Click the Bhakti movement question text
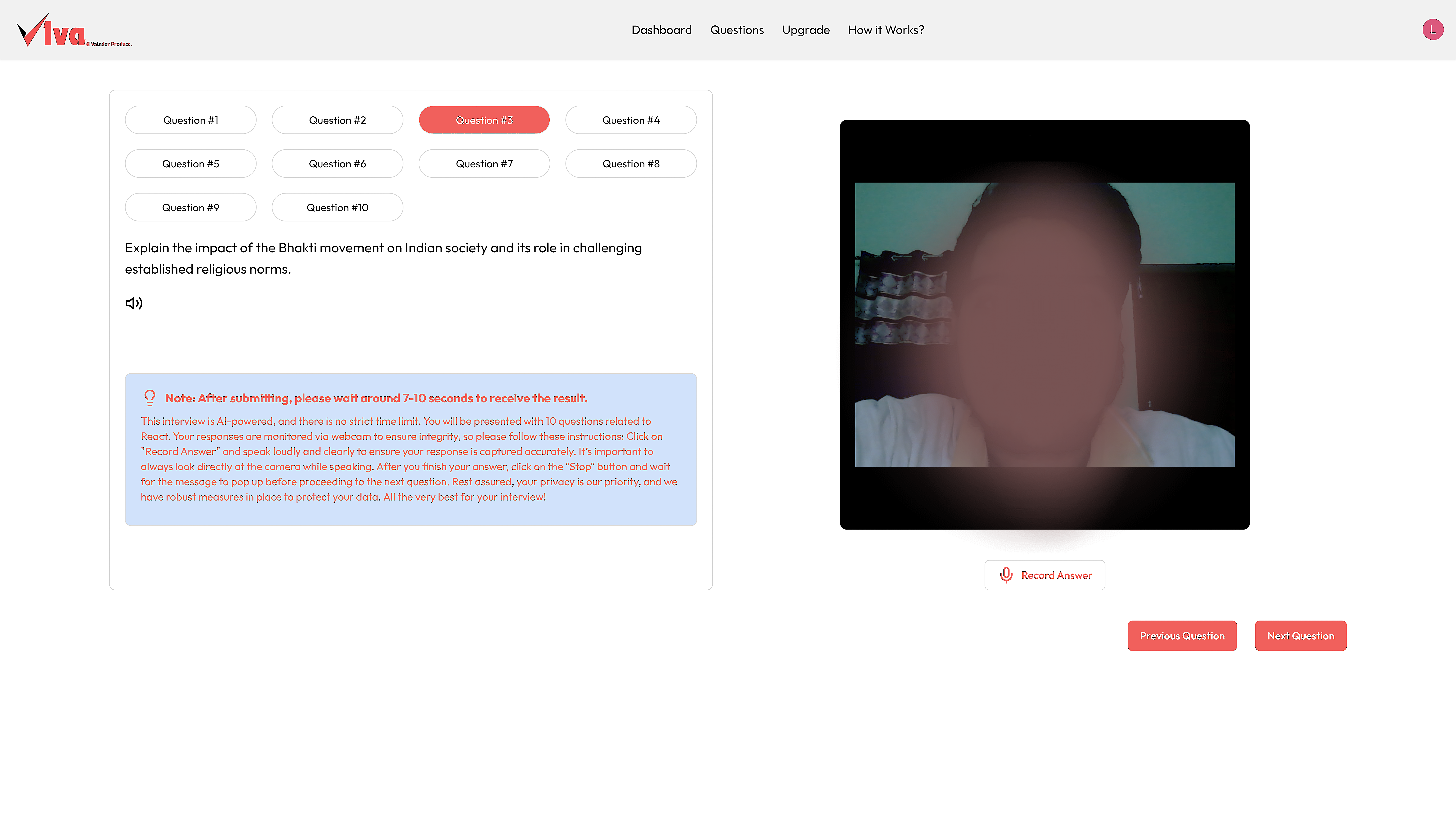This screenshot has width=1456, height=819. coord(383,258)
